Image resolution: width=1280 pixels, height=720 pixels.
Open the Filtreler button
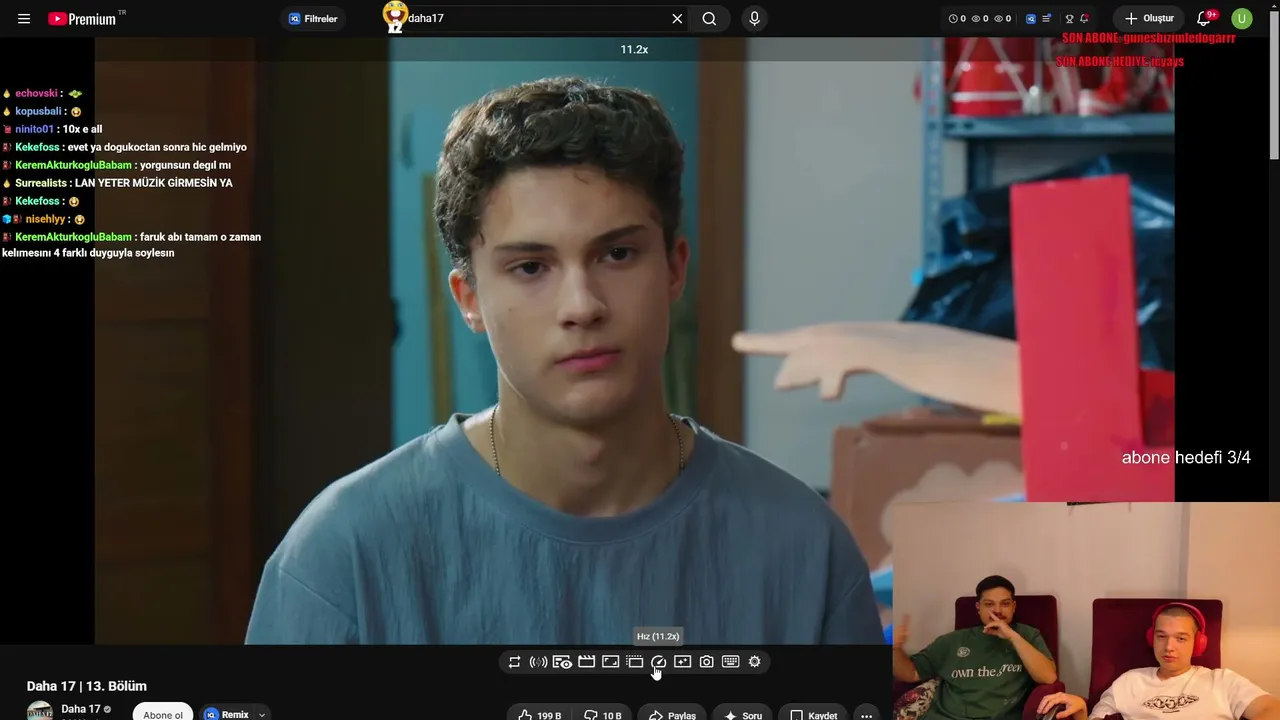313,19
